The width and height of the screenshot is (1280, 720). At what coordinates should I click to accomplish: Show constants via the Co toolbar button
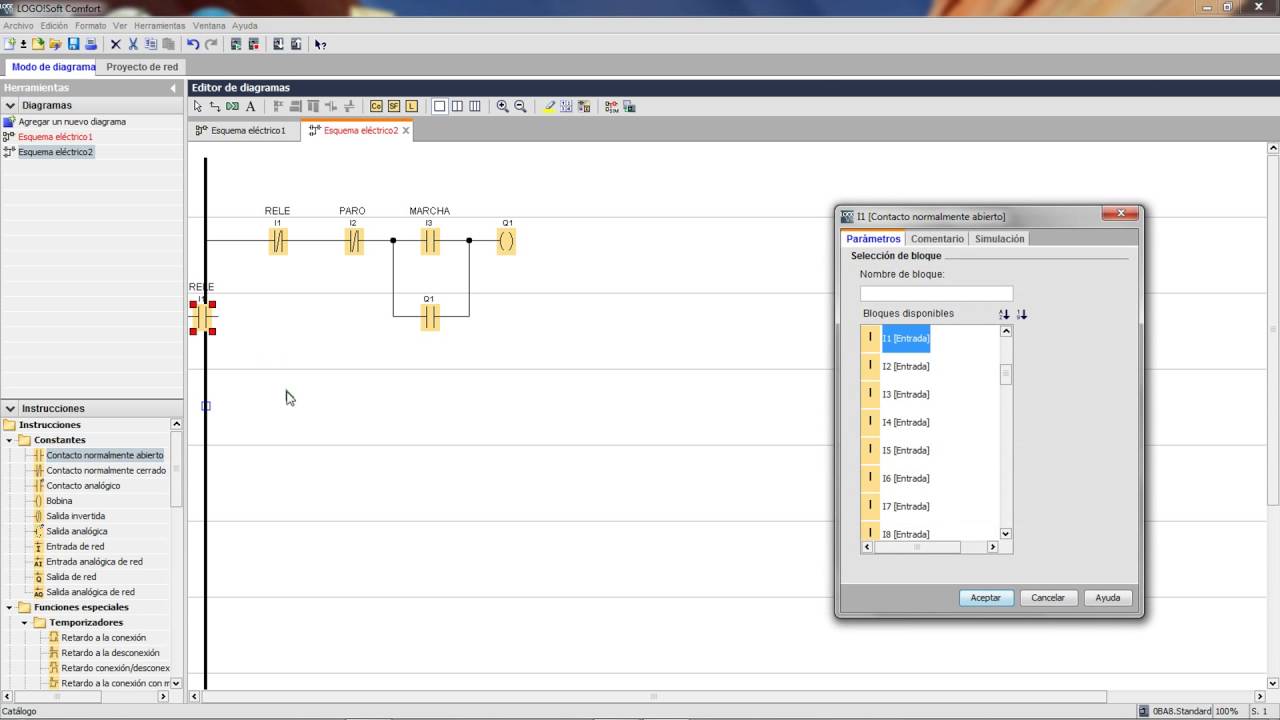click(x=376, y=106)
